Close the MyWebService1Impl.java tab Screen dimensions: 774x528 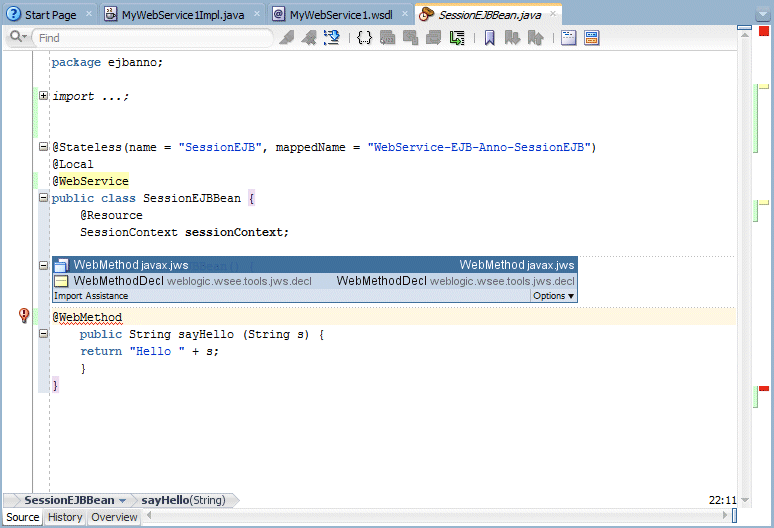point(257,14)
